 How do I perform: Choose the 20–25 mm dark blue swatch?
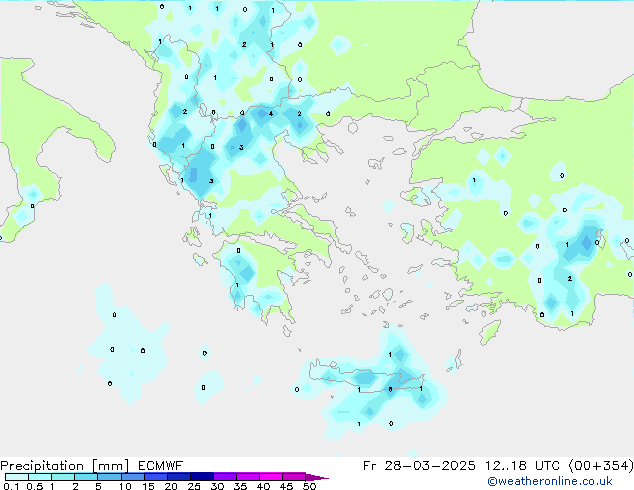pos(179,477)
